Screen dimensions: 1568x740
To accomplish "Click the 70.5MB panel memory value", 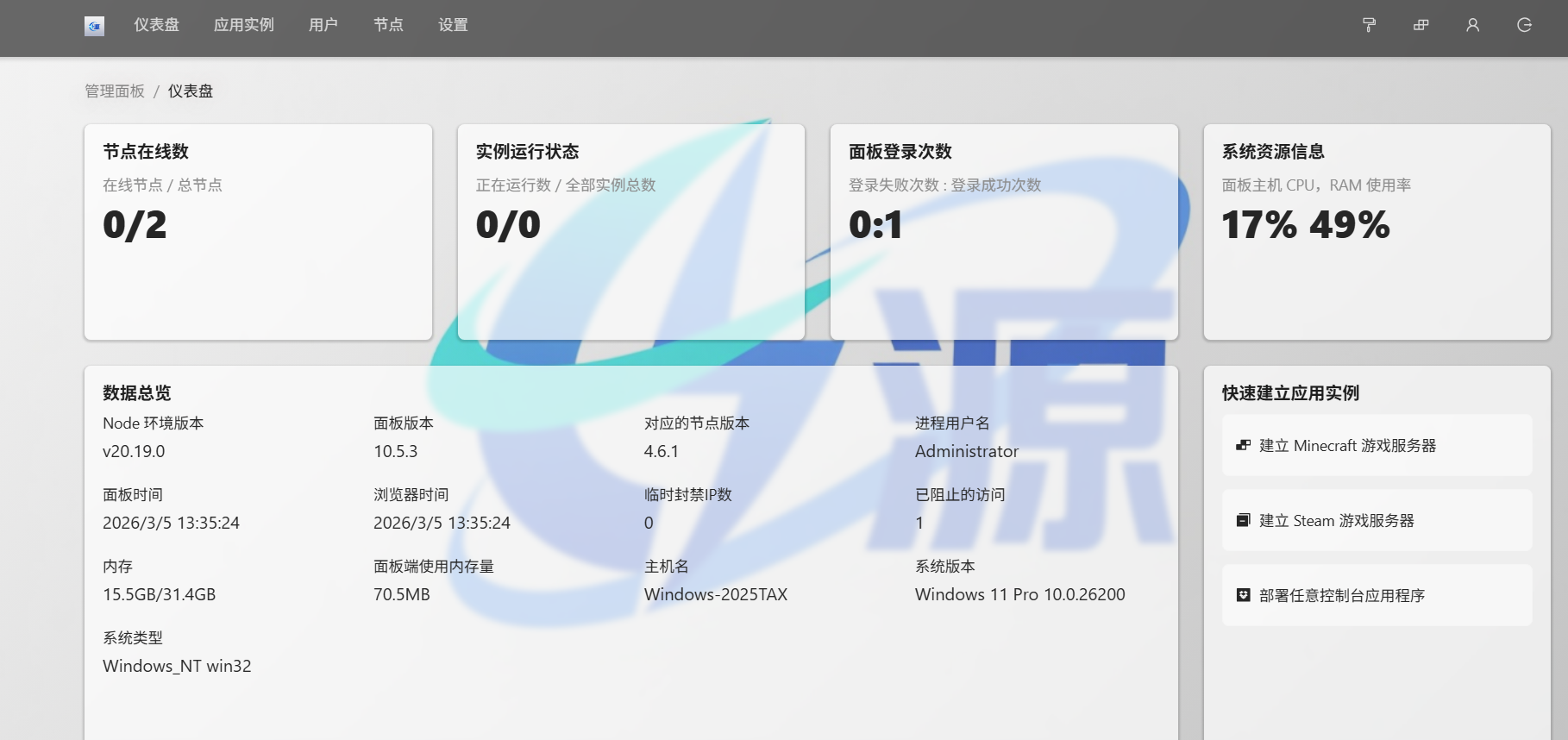I will [x=402, y=594].
